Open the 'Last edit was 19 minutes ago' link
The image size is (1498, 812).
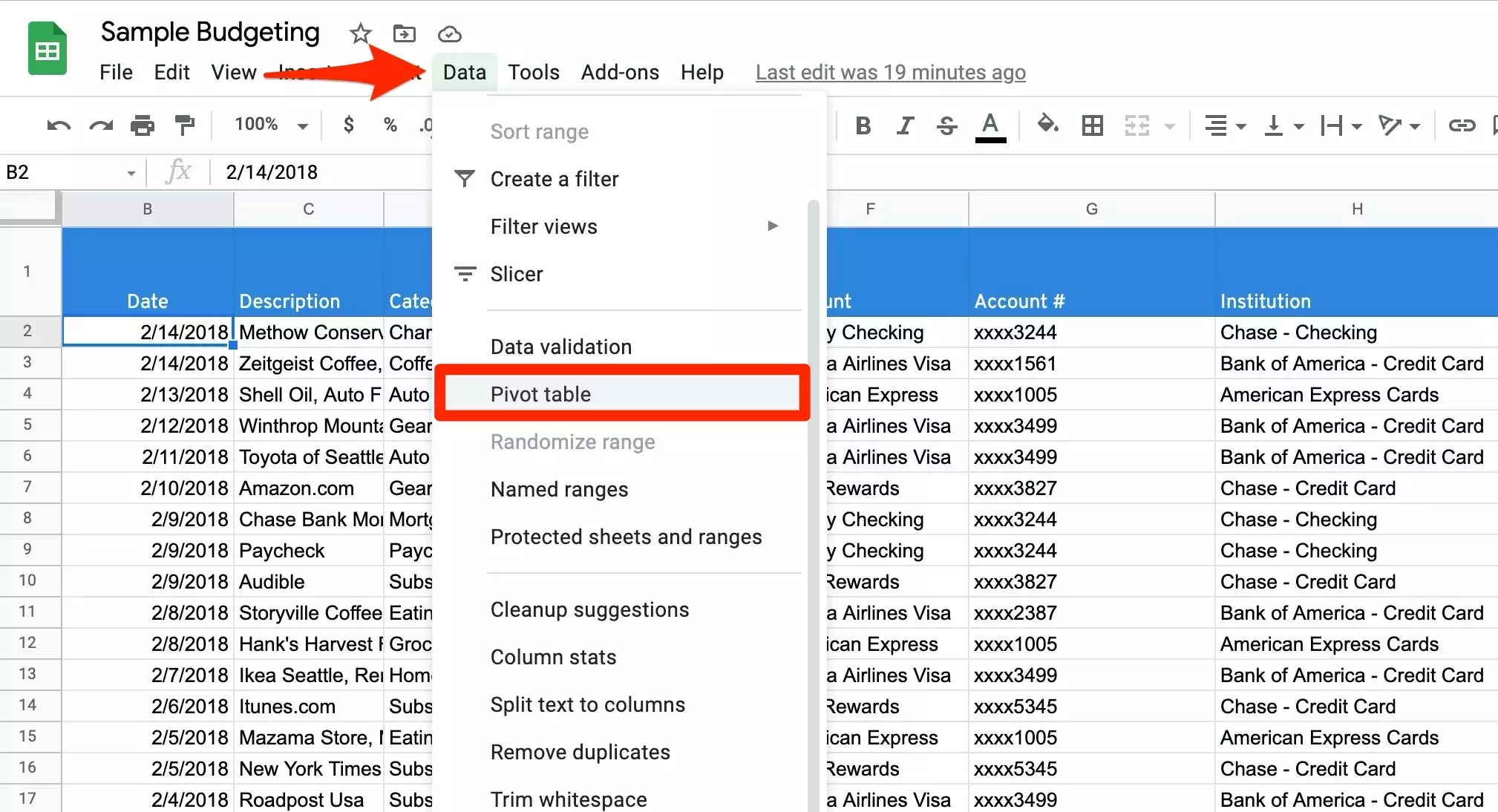[x=890, y=72]
